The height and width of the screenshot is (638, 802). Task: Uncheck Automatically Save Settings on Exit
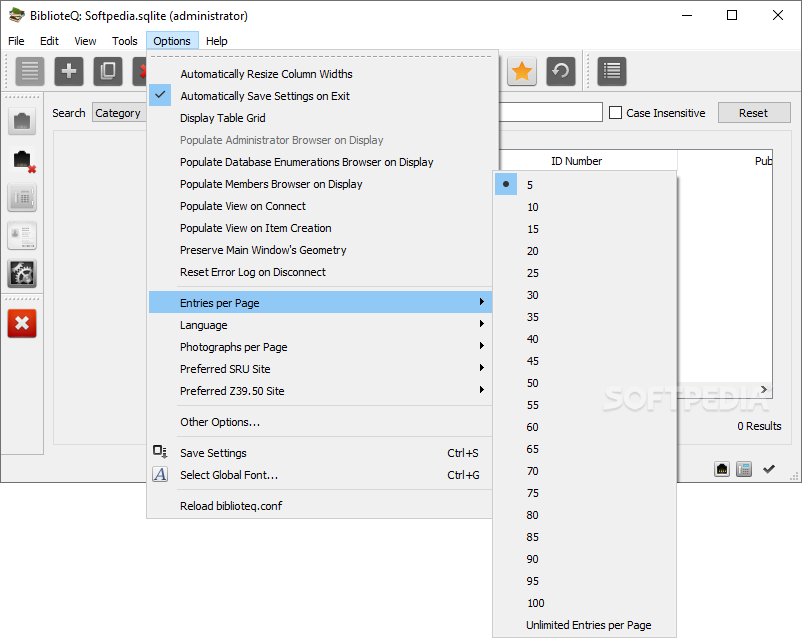tap(321, 96)
